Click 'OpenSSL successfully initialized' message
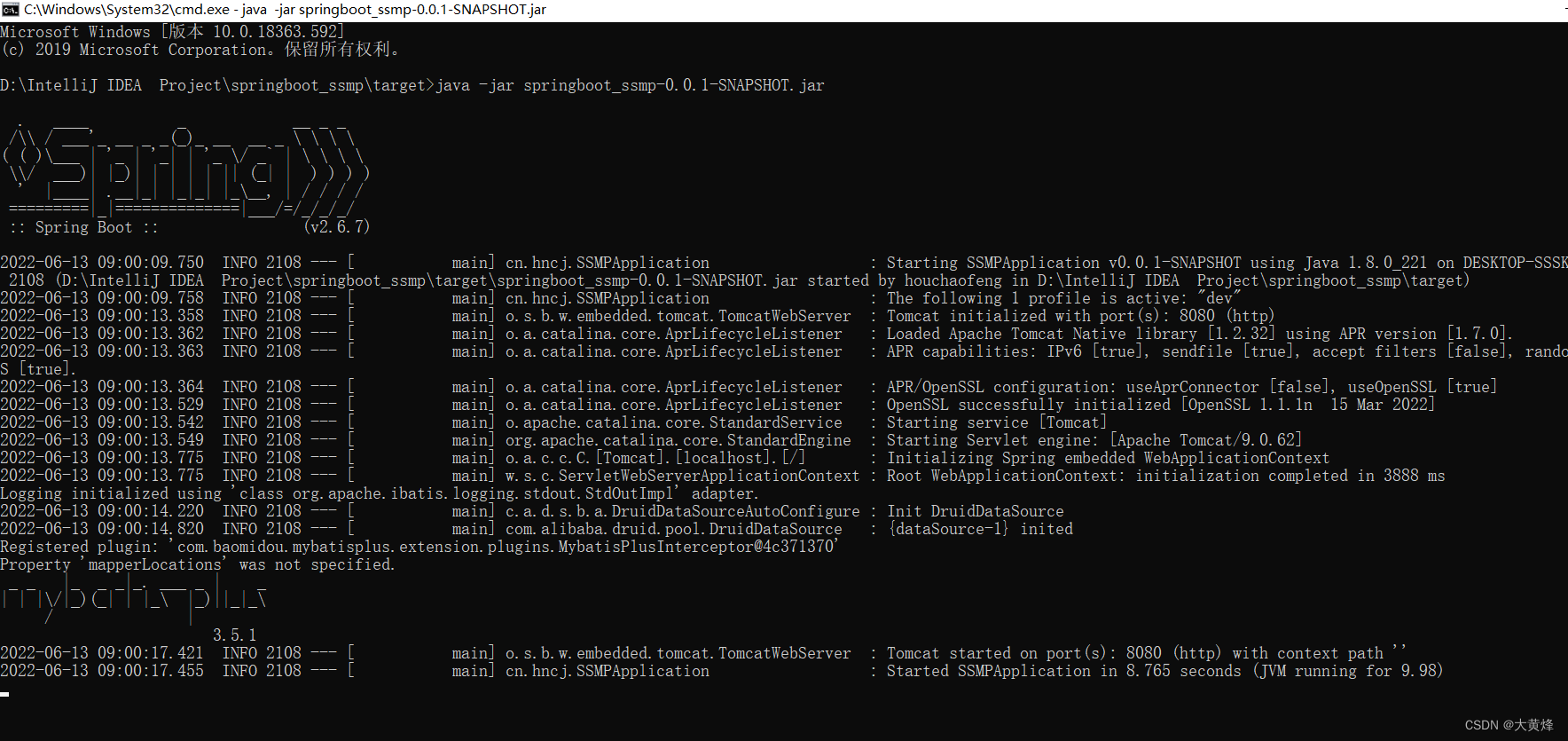The image size is (1568, 741). [1160, 405]
